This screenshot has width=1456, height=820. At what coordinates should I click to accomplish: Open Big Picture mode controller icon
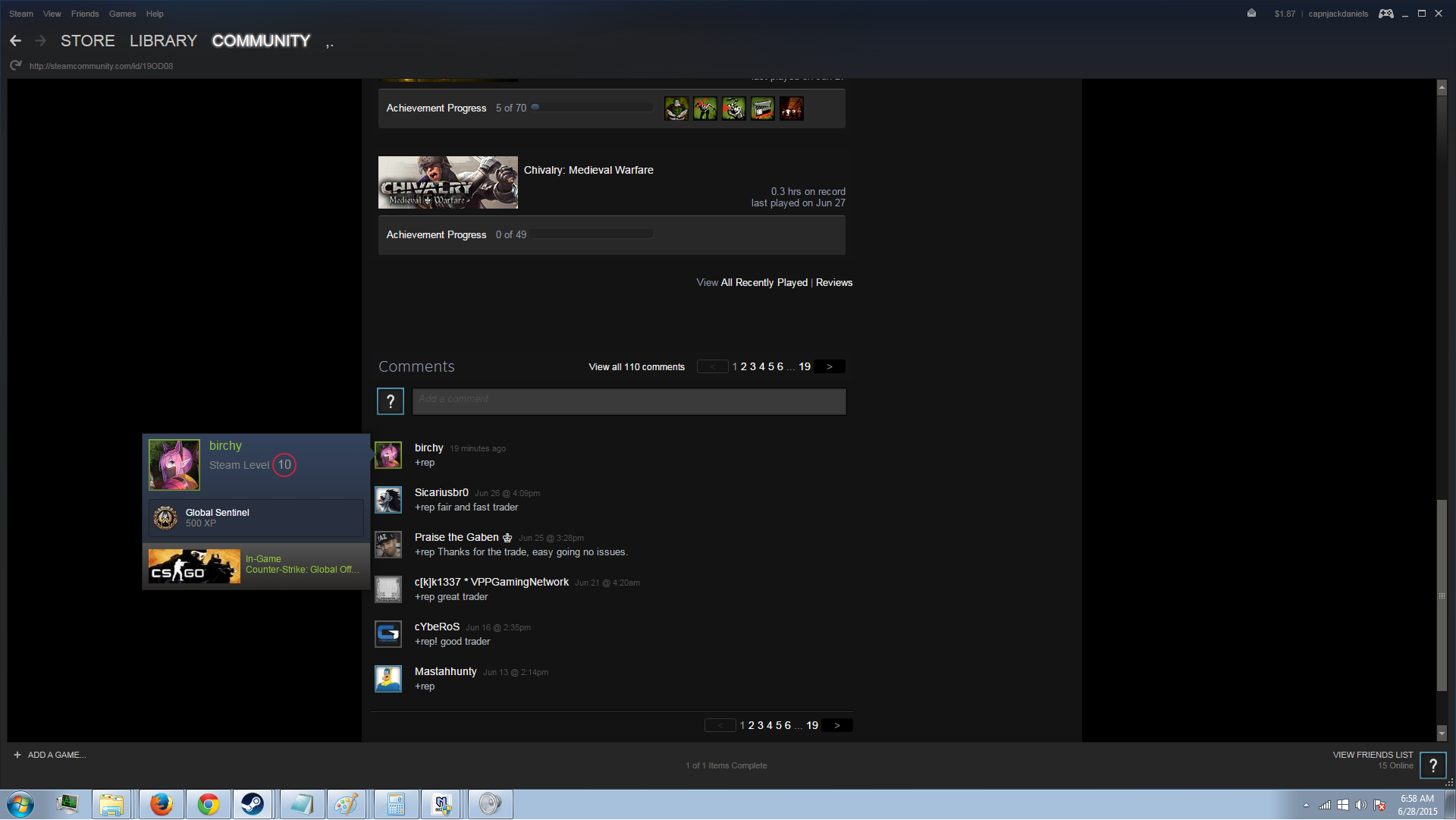click(1385, 14)
